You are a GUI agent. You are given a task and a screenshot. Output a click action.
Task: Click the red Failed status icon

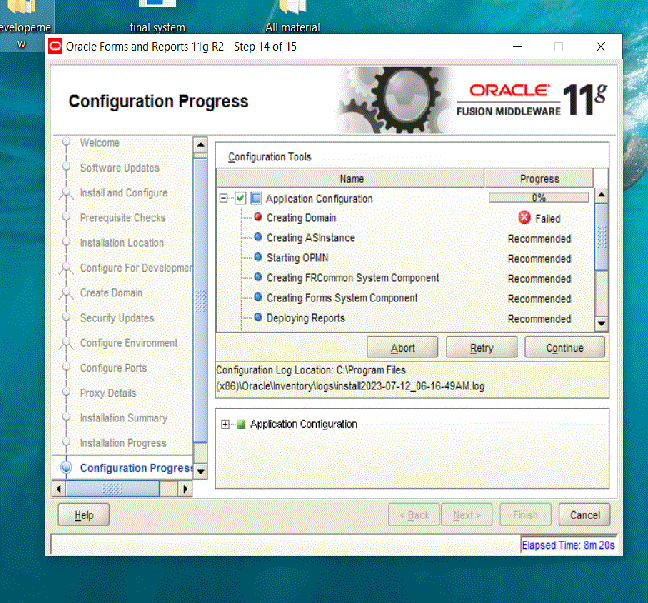pyautogui.click(x=524, y=218)
